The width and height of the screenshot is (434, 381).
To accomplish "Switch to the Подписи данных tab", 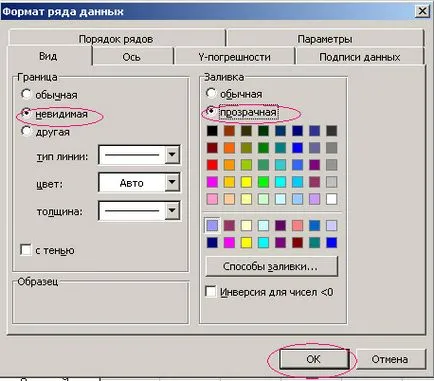I will (x=360, y=57).
